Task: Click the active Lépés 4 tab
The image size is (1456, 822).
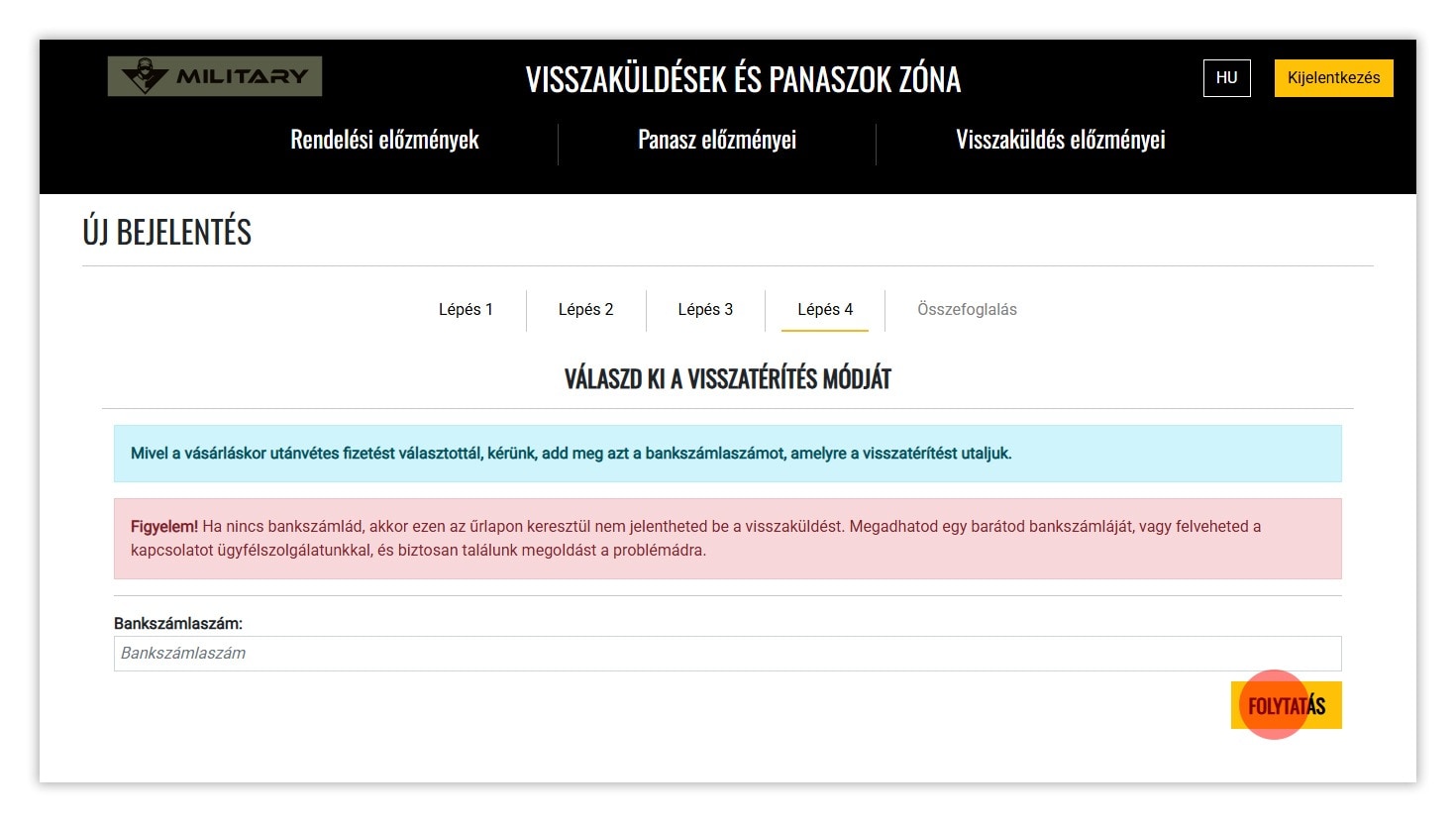Action: pos(825,309)
